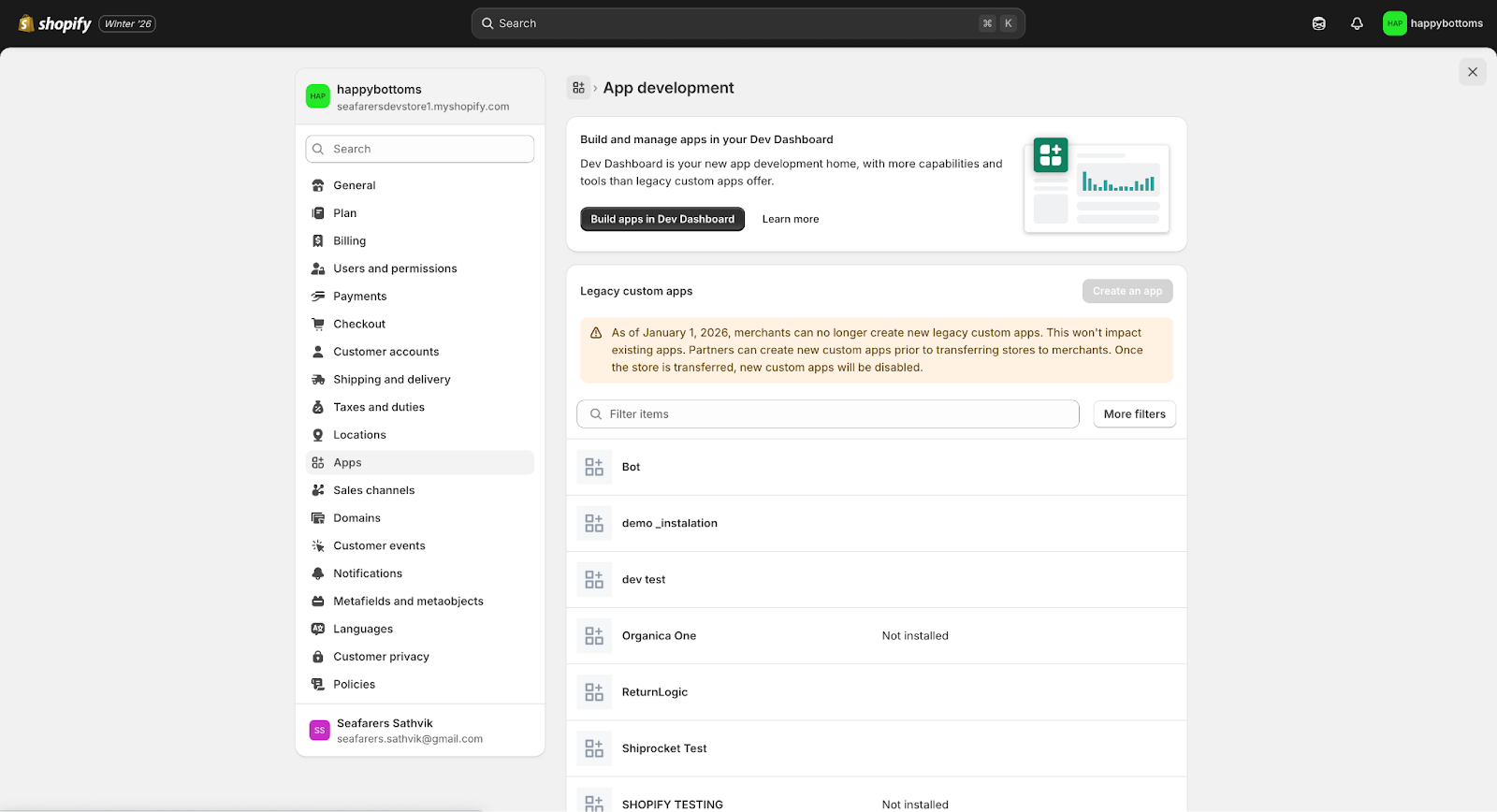Open the notifications bell icon
Image resolution: width=1497 pixels, height=812 pixels.
pos(1357,23)
